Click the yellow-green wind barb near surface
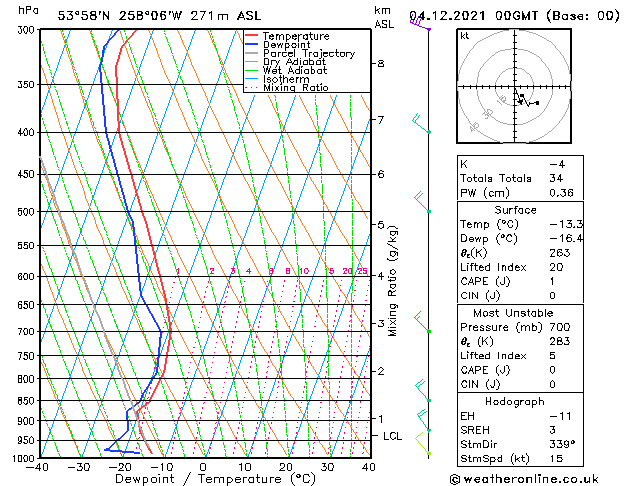The width and height of the screenshot is (629, 486). coord(423,444)
